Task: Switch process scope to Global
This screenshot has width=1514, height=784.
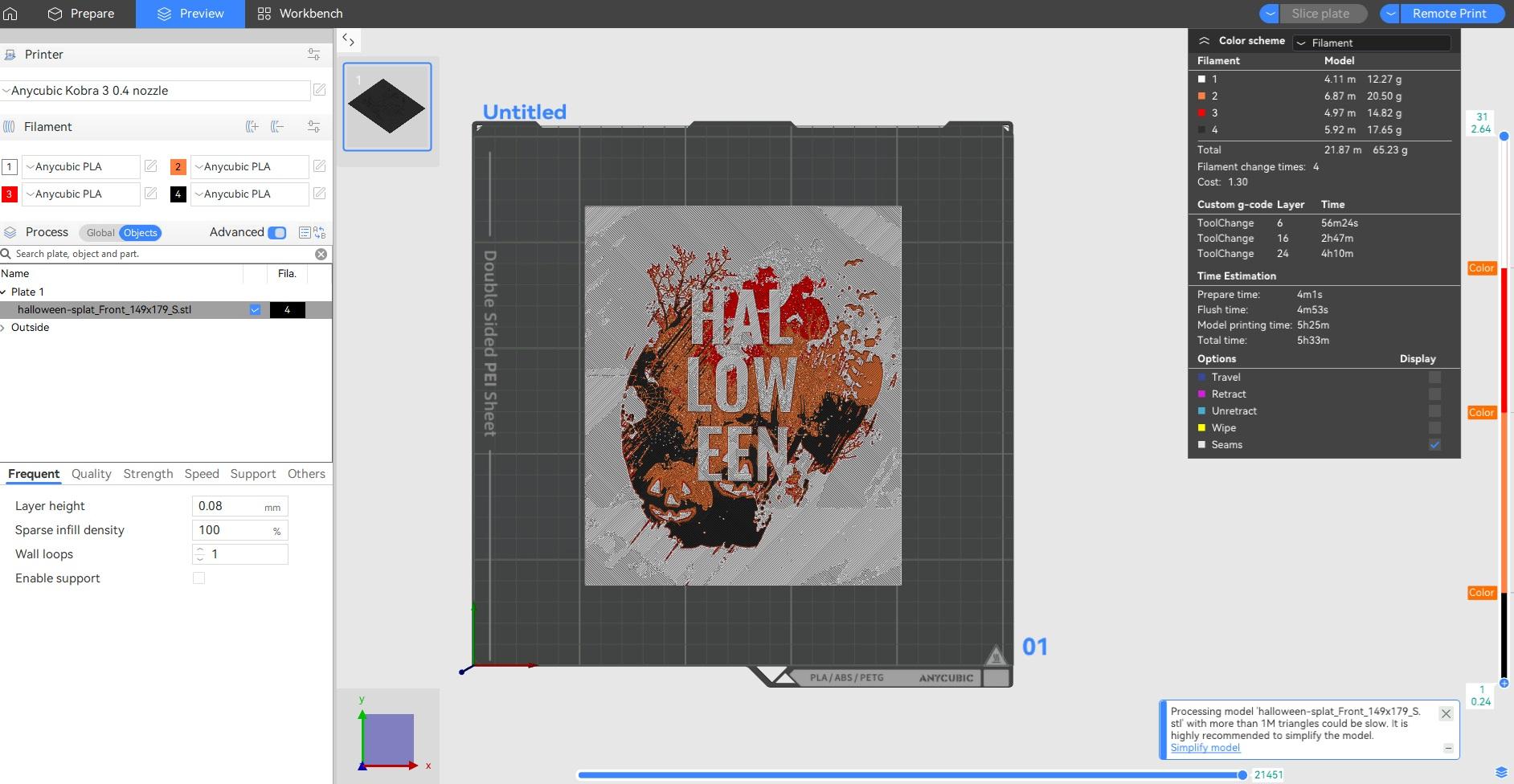Action: [100, 233]
